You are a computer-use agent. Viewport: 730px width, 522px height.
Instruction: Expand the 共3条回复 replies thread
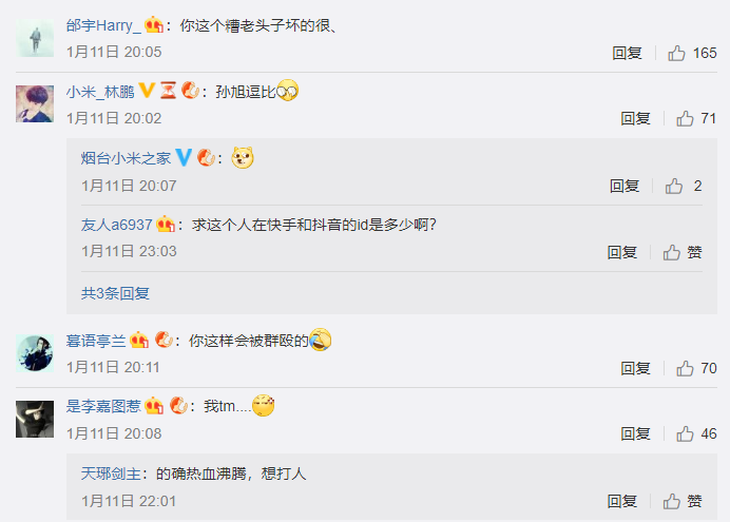[115, 293]
